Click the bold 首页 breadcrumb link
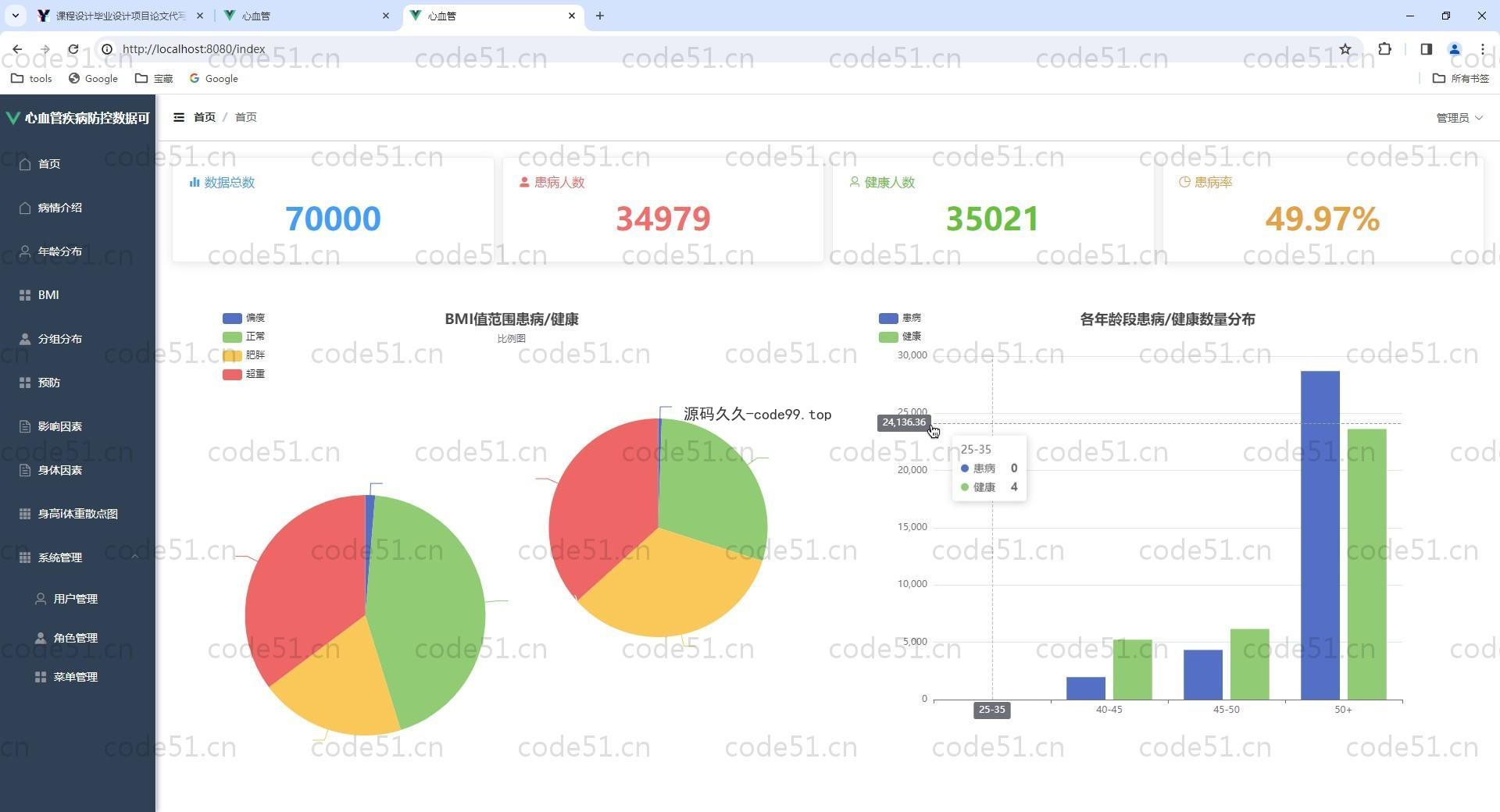The height and width of the screenshot is (812, 1500). point(205,117)
